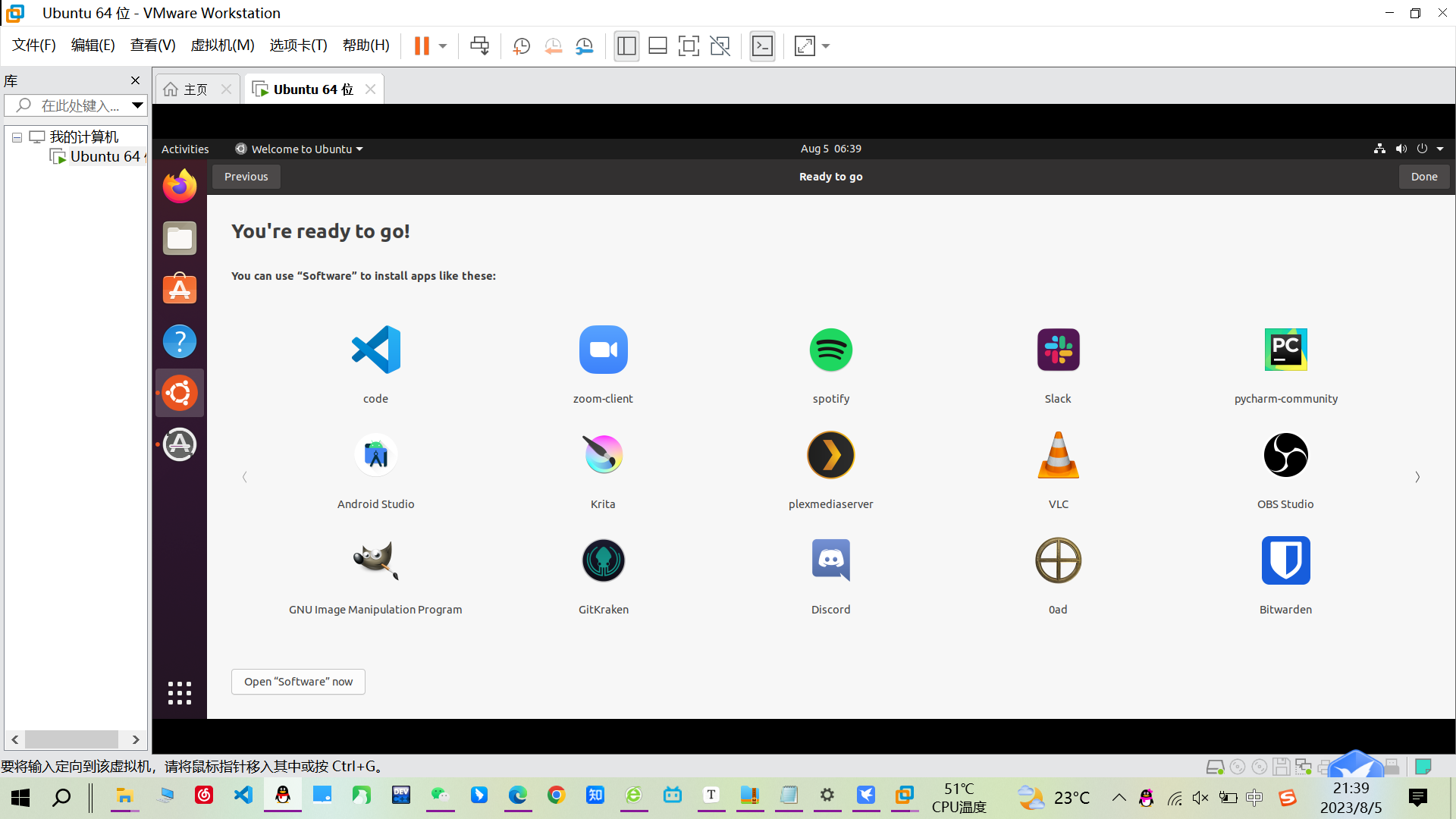1456x819 pixels.
Task: Open the Aug 5 06:39 clock menu
Action: [x=830, y=149]
